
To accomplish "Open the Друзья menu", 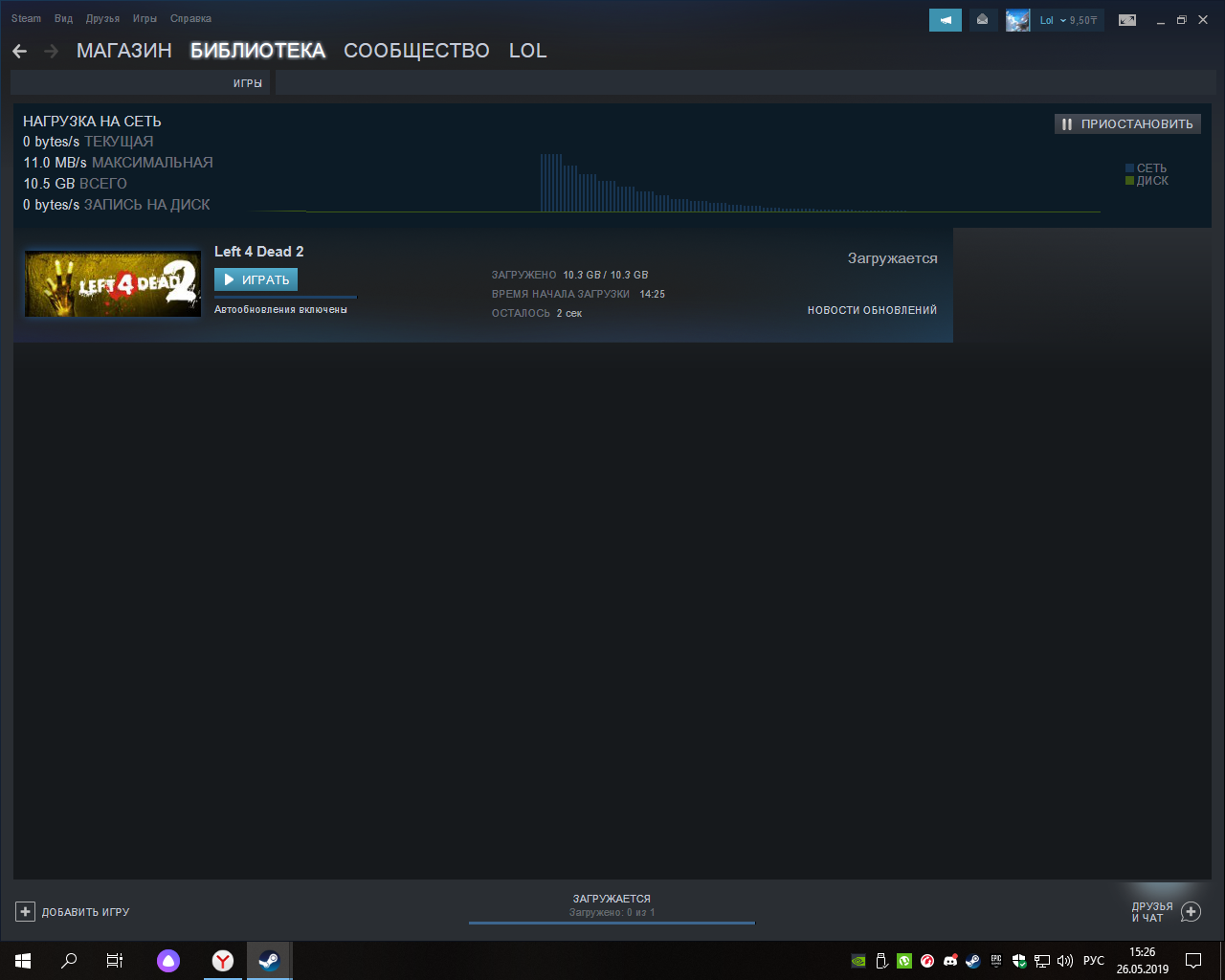I will tap(102, 18).
